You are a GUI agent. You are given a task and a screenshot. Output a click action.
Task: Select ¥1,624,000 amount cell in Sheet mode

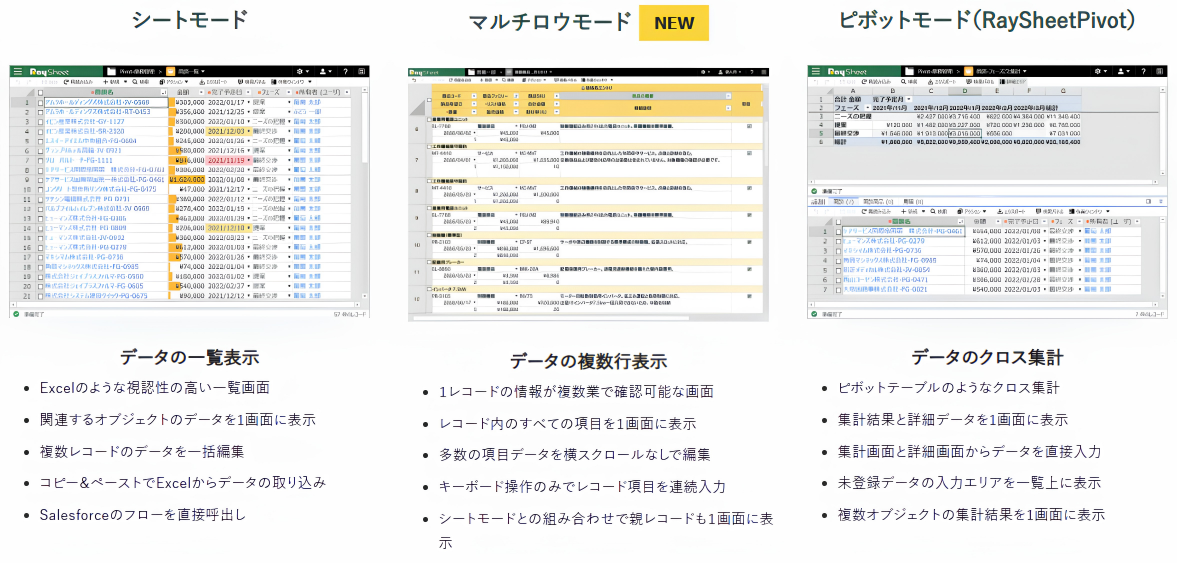[187, 179]
